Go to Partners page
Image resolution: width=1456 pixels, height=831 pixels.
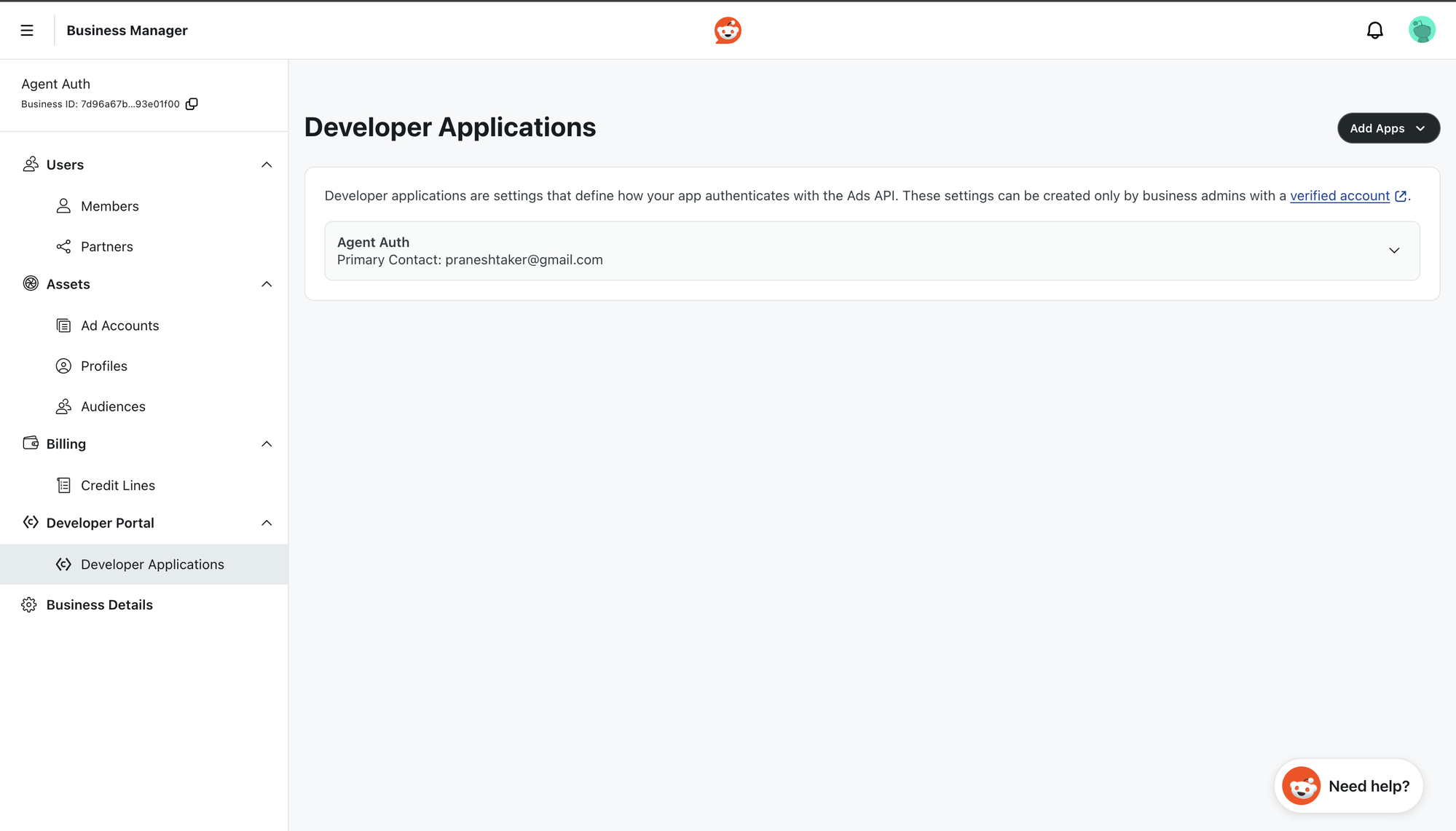point(144,247)
